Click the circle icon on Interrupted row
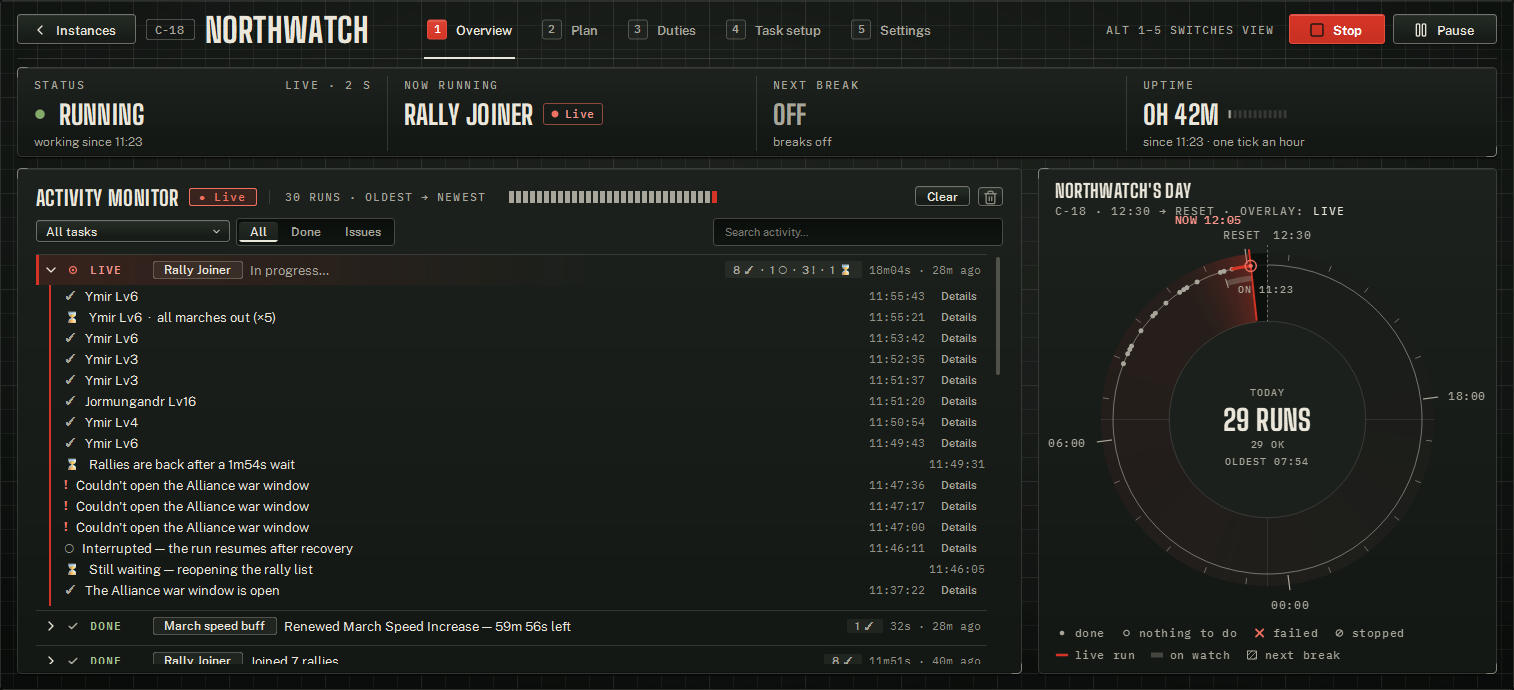 click(x=69, y=548)
